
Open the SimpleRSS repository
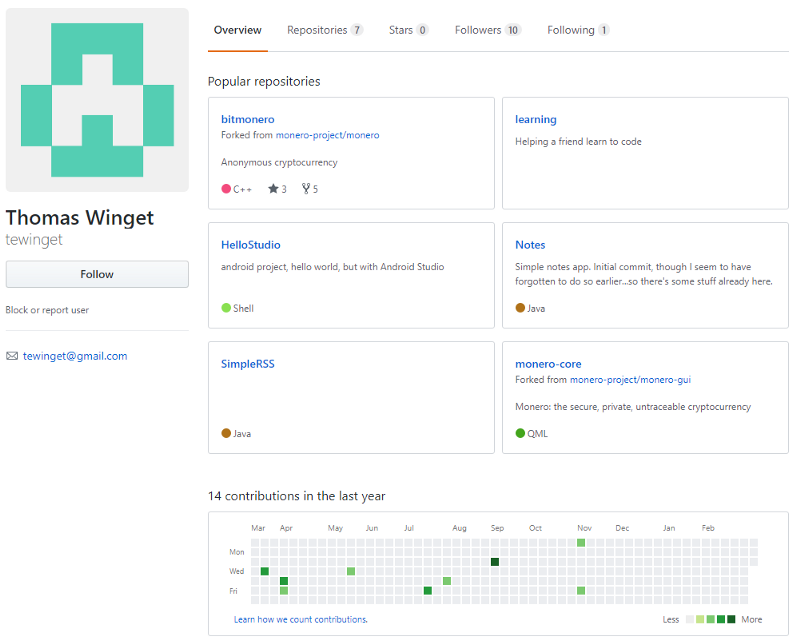click(247, 364)
